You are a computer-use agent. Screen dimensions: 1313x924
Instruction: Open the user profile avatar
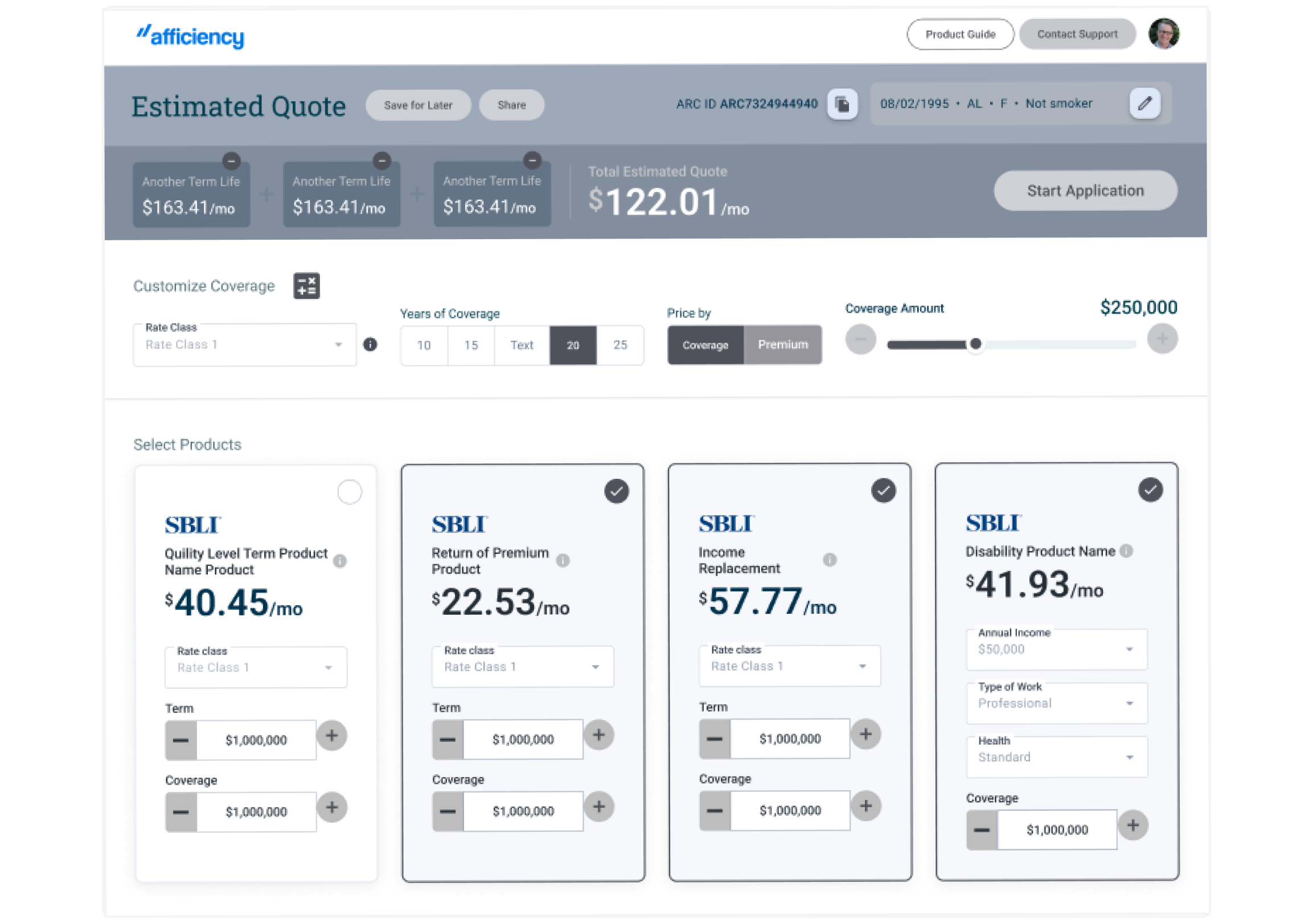point(1163,34)
